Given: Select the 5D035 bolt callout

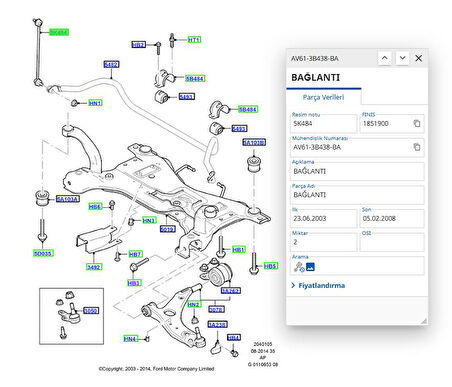Looking at the screenshot, I should (43, 253).
